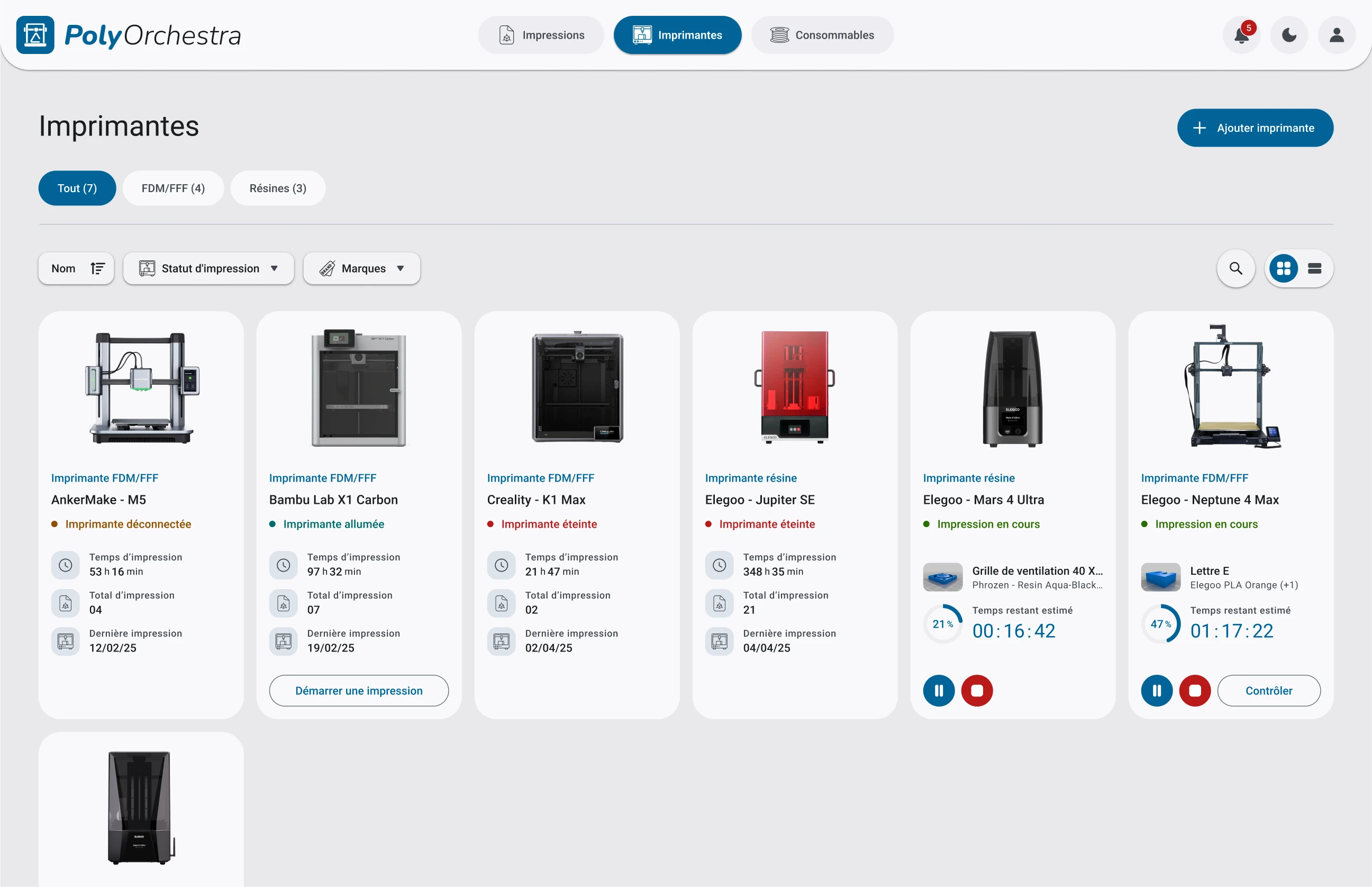Click the PolyOrchestra logo icon
The image size is (1372, 887).
click(35, 35)
